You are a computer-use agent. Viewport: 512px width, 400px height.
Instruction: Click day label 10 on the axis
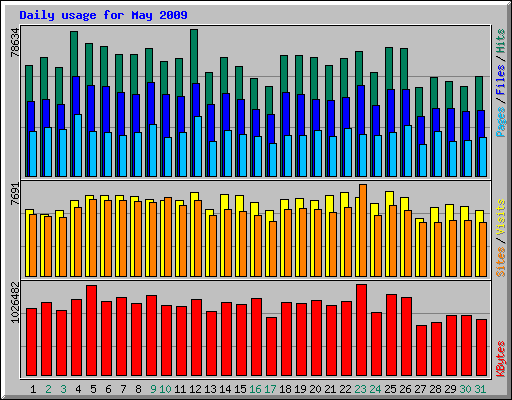click(x=165, y=389)
